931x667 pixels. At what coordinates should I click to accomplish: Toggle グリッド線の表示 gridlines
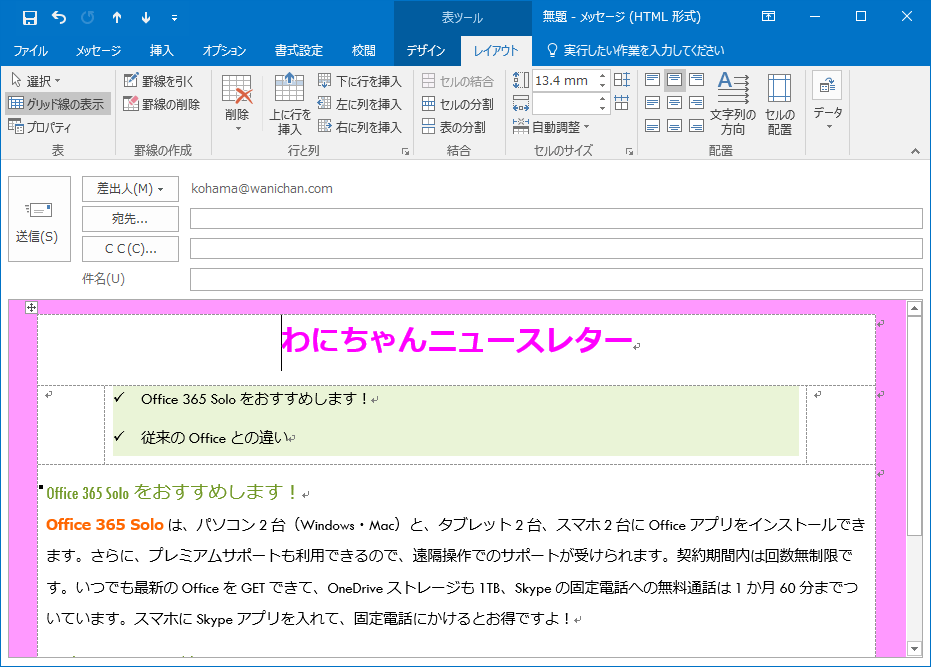coord(58,104)
